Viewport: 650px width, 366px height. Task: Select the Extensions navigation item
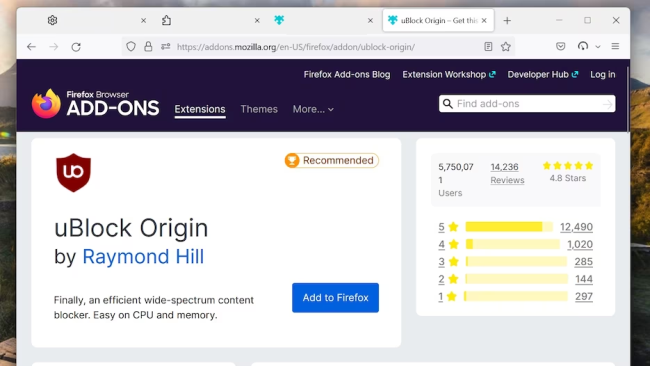tap(200, 109)
